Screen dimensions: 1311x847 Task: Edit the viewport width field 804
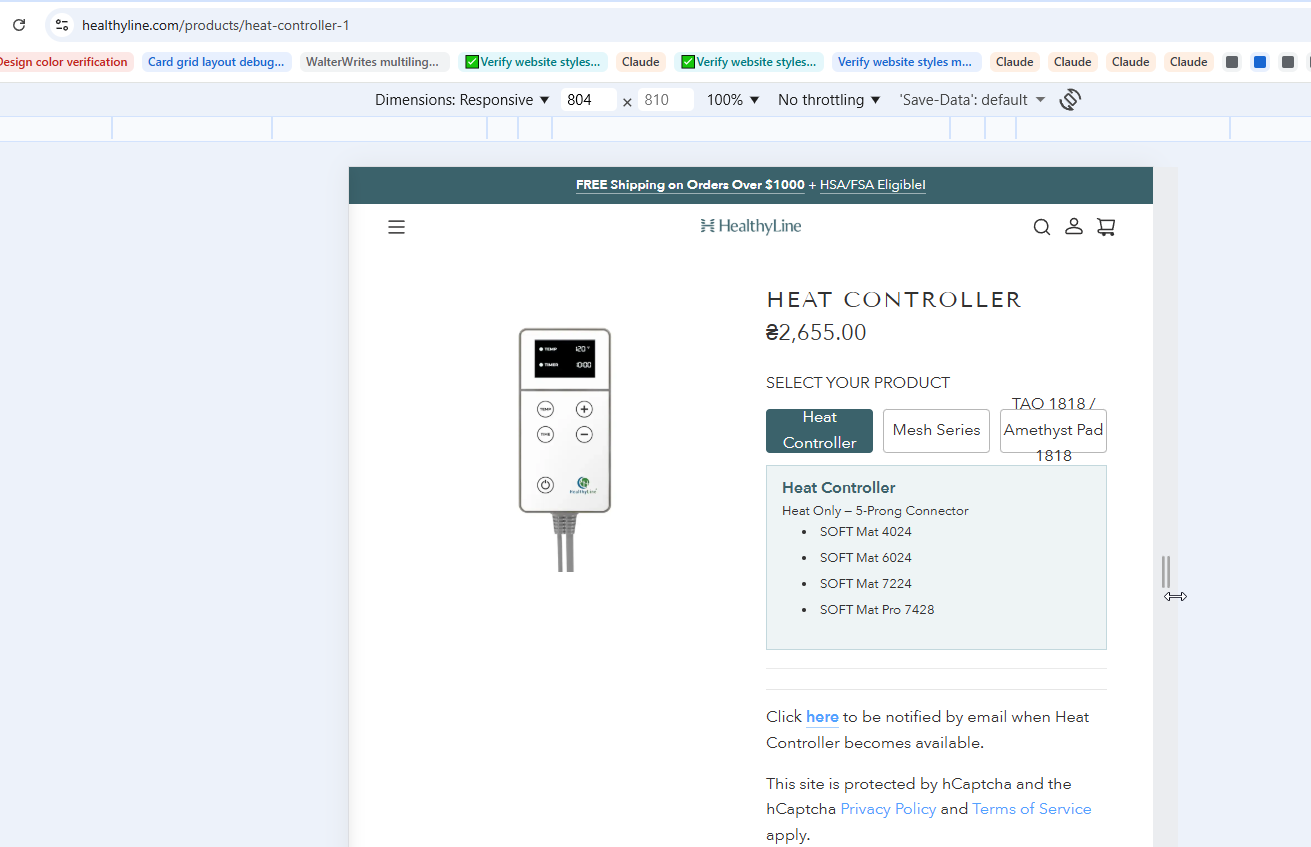(588, 100)
